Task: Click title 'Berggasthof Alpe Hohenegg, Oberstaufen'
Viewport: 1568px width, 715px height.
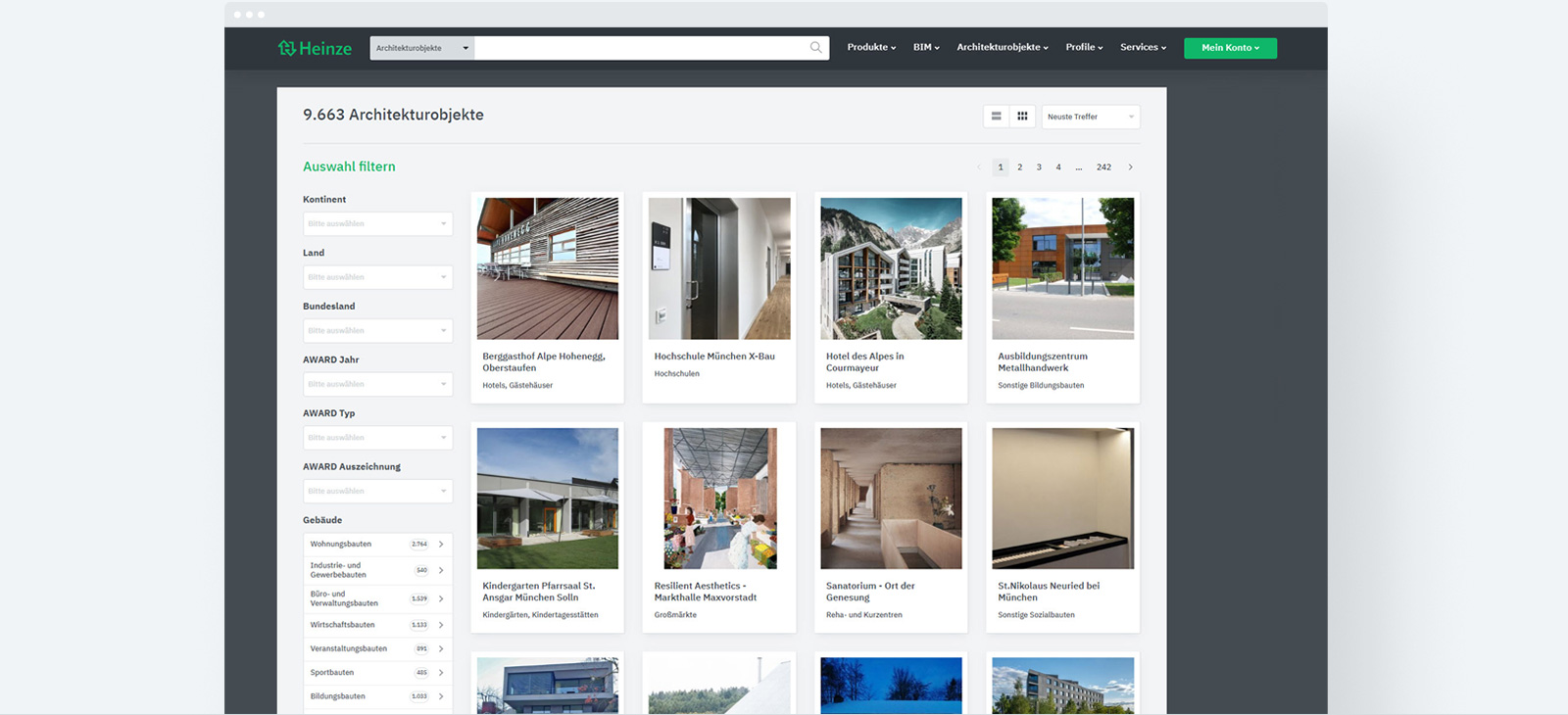Action: coord(544,362)
